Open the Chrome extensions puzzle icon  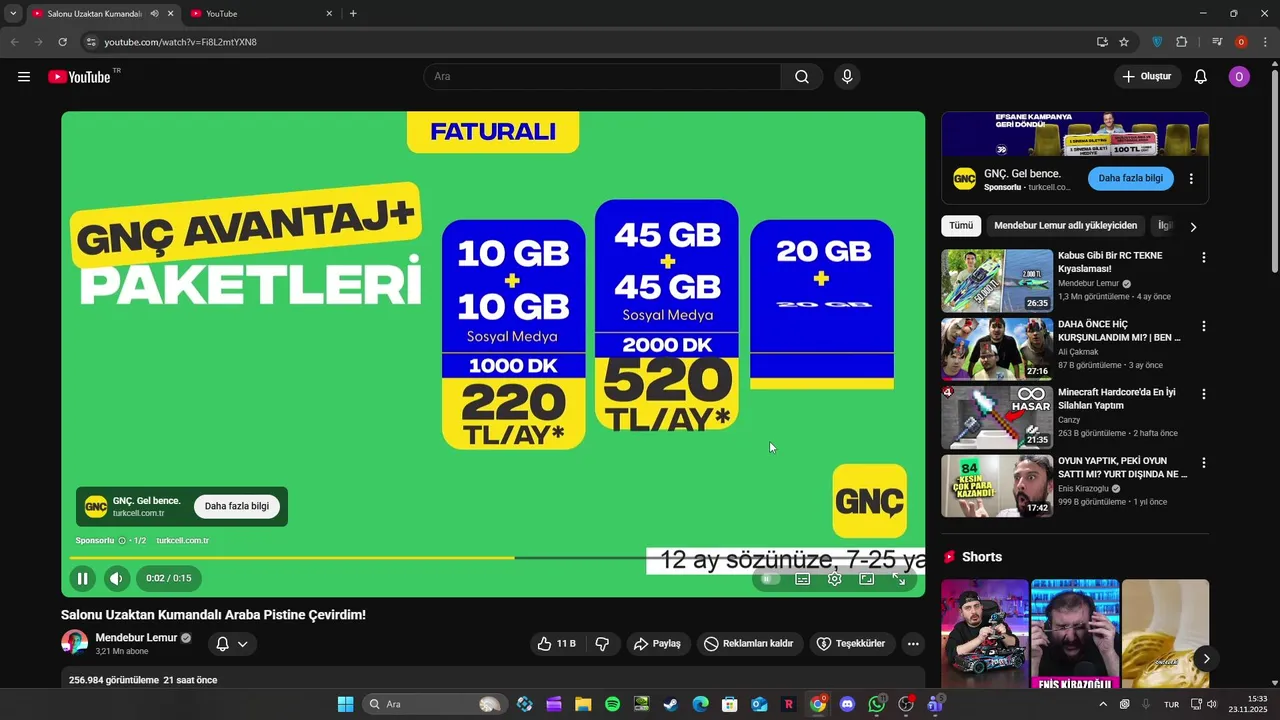(x=1182, y=42)
